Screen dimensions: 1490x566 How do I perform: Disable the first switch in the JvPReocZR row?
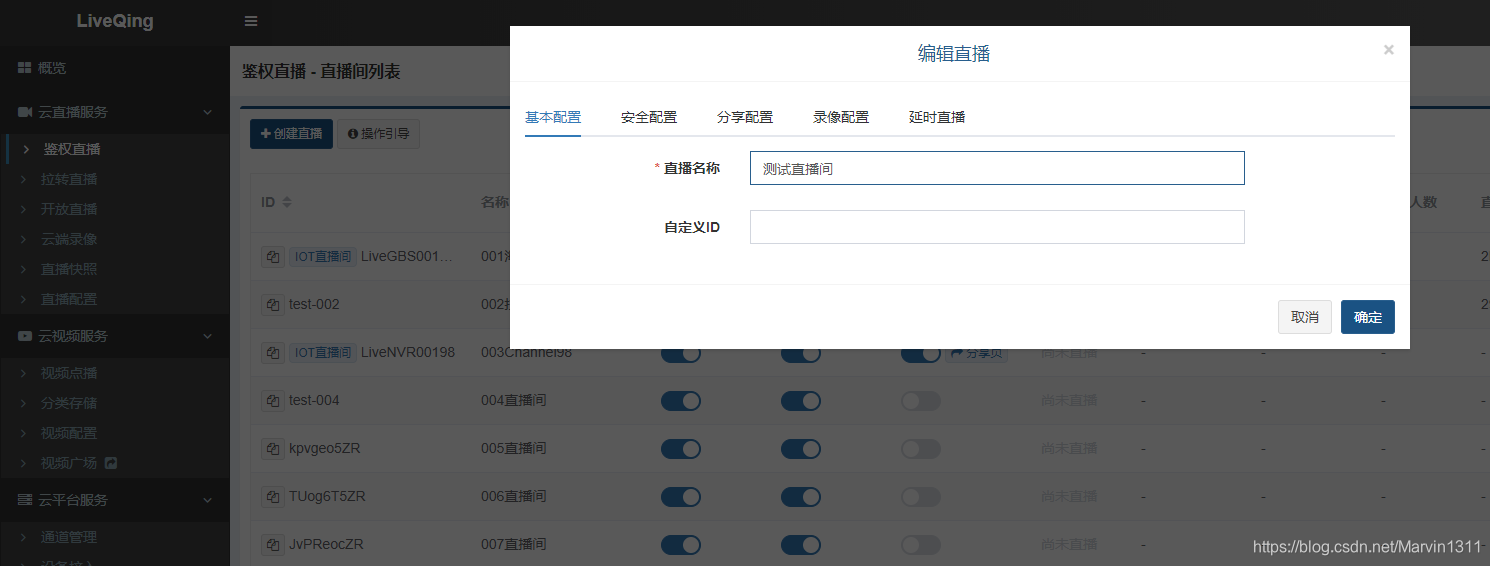(681, 544)
